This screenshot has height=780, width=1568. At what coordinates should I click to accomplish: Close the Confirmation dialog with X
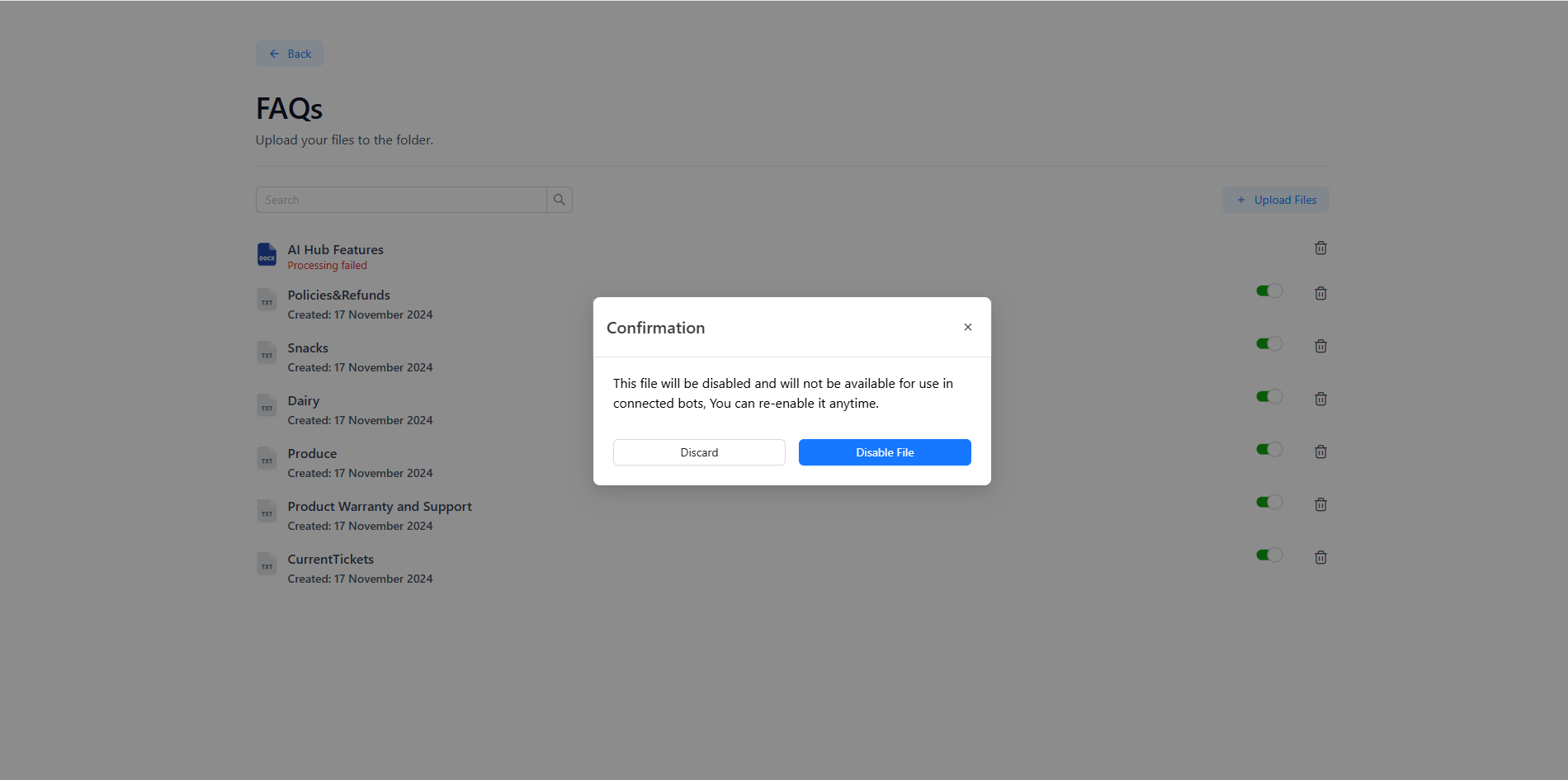coord(968,328)
